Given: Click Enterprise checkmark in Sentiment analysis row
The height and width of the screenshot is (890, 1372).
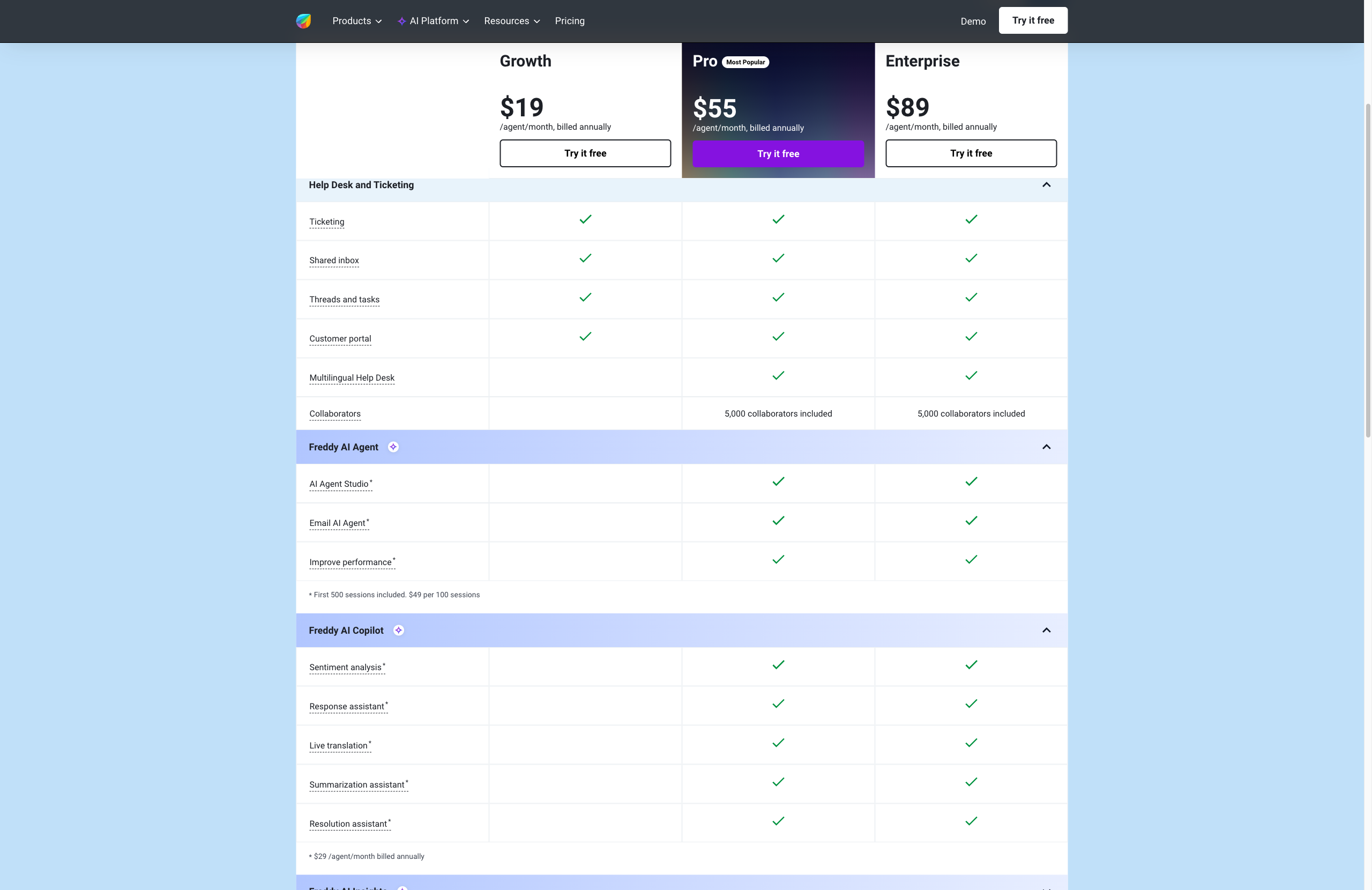Looking at the screenshot, I should coord(971,665).
